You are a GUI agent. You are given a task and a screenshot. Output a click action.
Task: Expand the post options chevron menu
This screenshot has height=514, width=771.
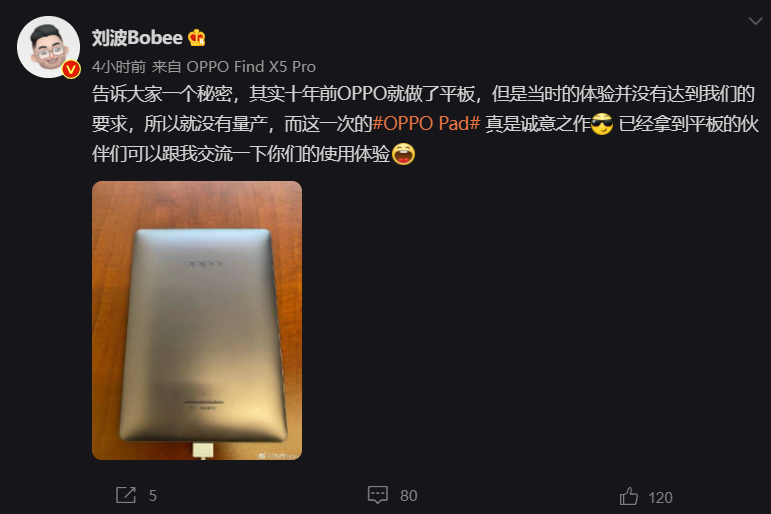point(755,21)
